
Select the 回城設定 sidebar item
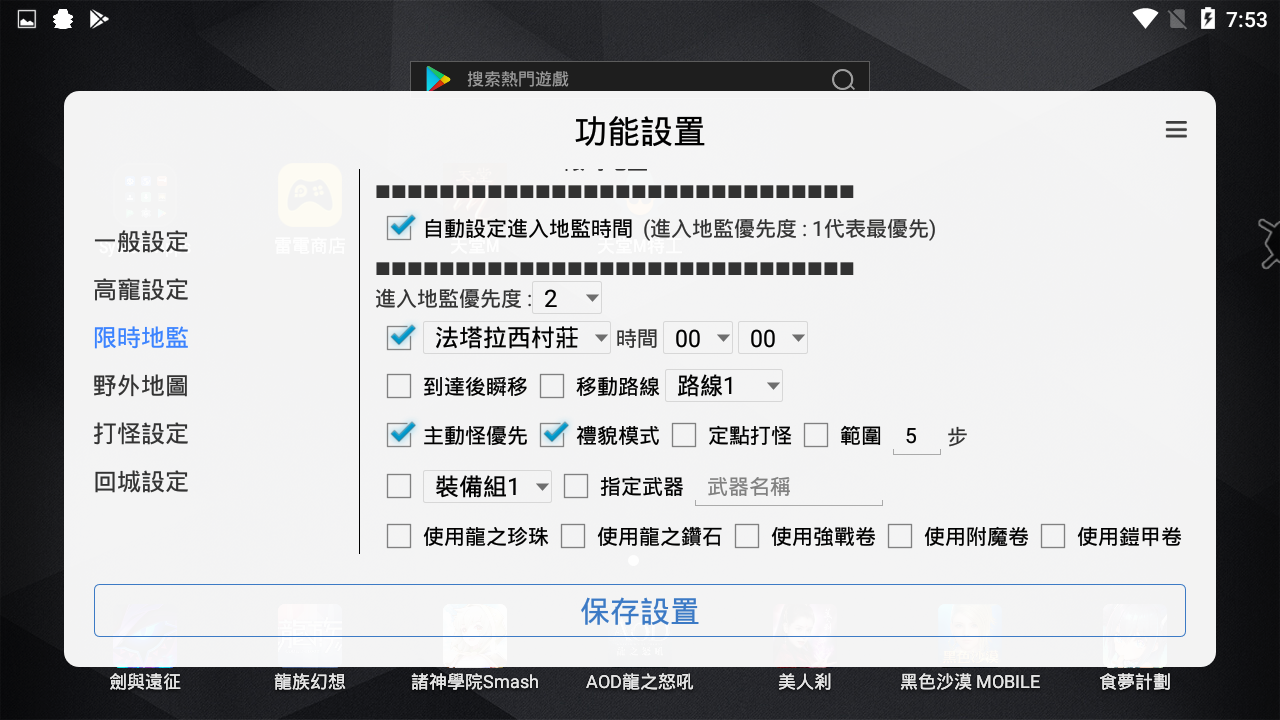click(x=140, y=482)
